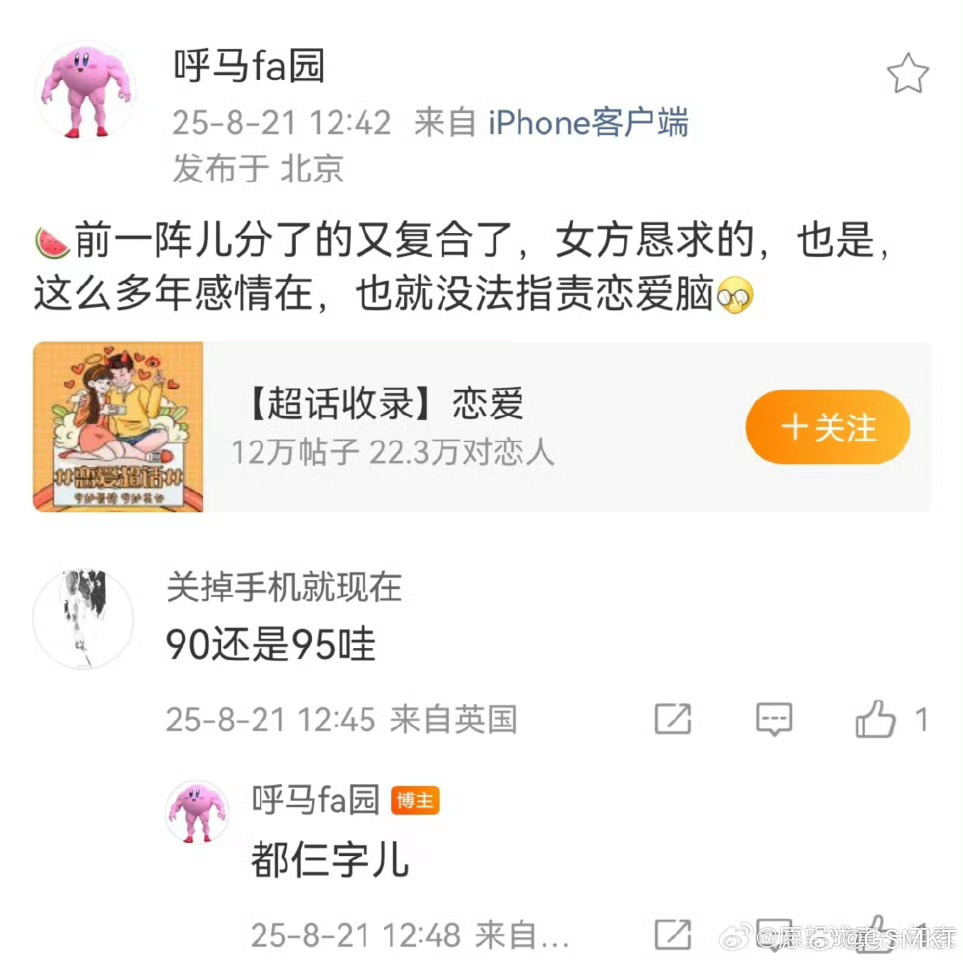Open the 恋爱超话 cover thumbnail
The image size is (963, 960).
click(118, 426)
